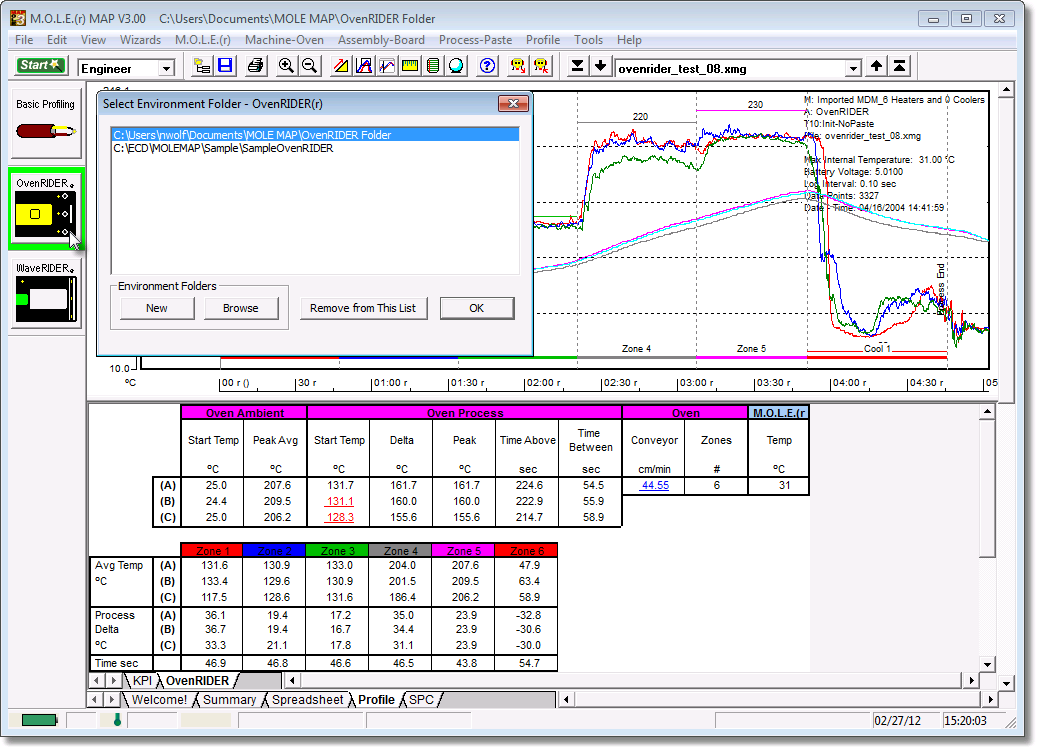
Task: Click the blue Zone 2 header cell
Action: (274, 551)
